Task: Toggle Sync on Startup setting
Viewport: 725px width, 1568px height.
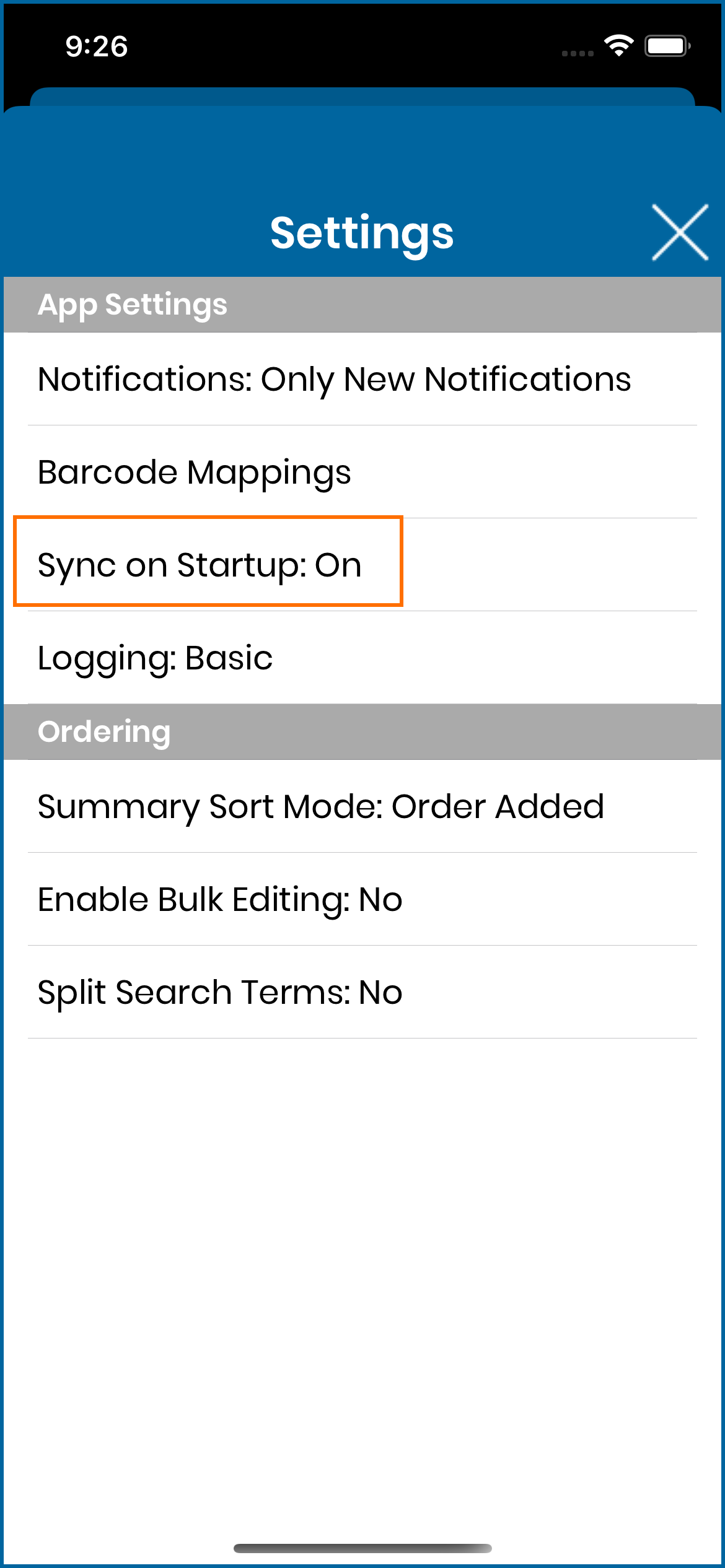Action: (x=362, y=565)
